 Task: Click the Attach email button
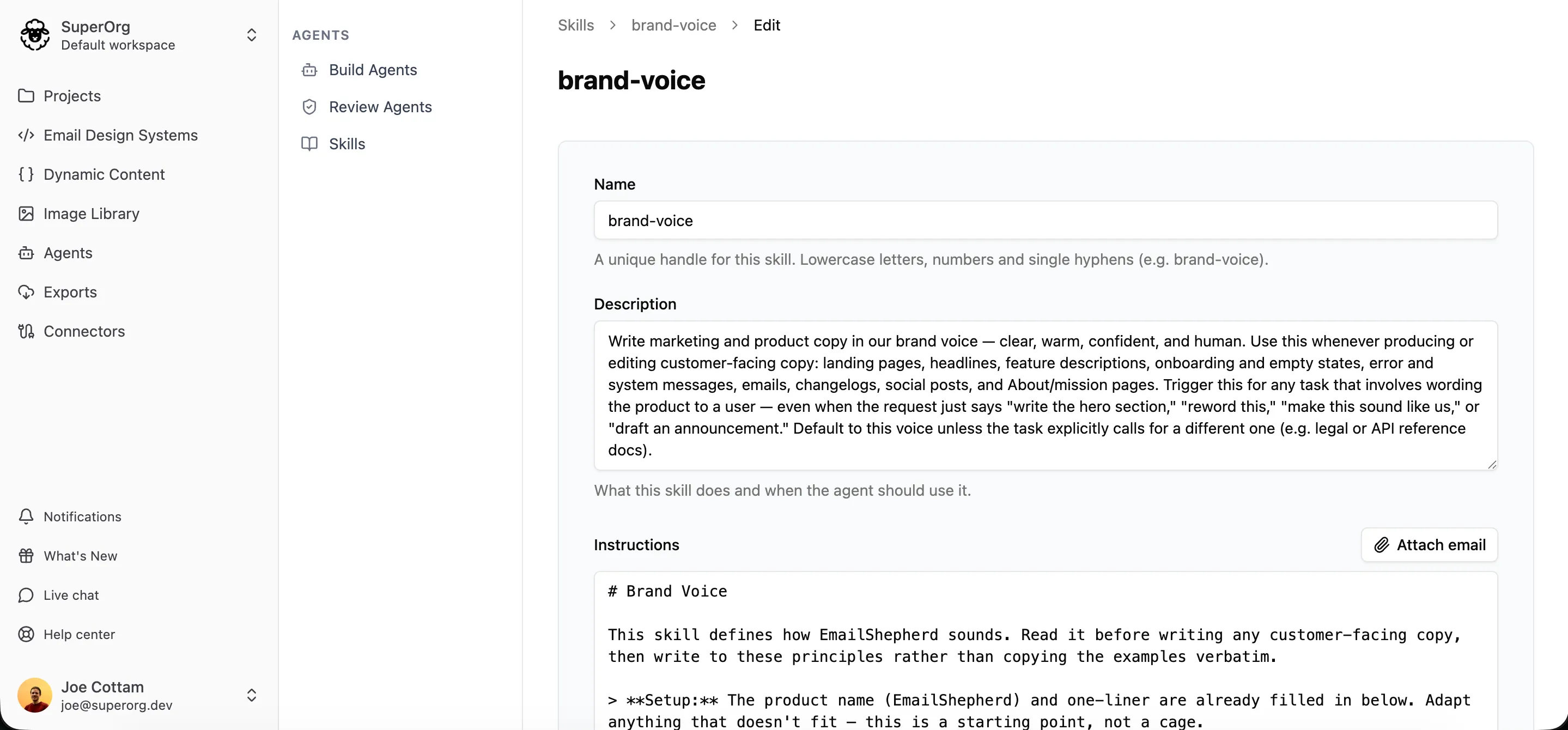[x=1429, y=545]
